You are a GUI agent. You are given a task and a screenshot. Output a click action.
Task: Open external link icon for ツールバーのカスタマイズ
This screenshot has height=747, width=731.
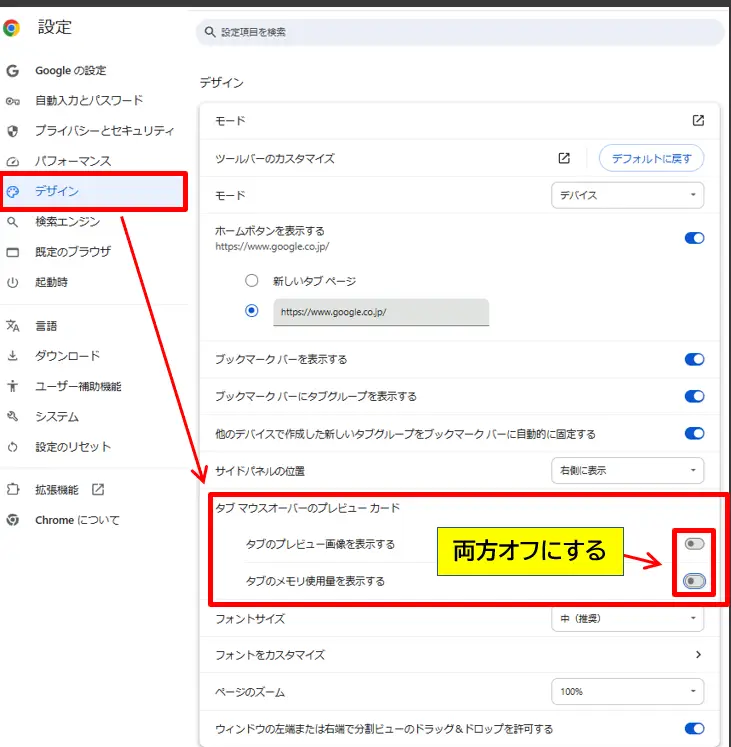tap(564, 158)
